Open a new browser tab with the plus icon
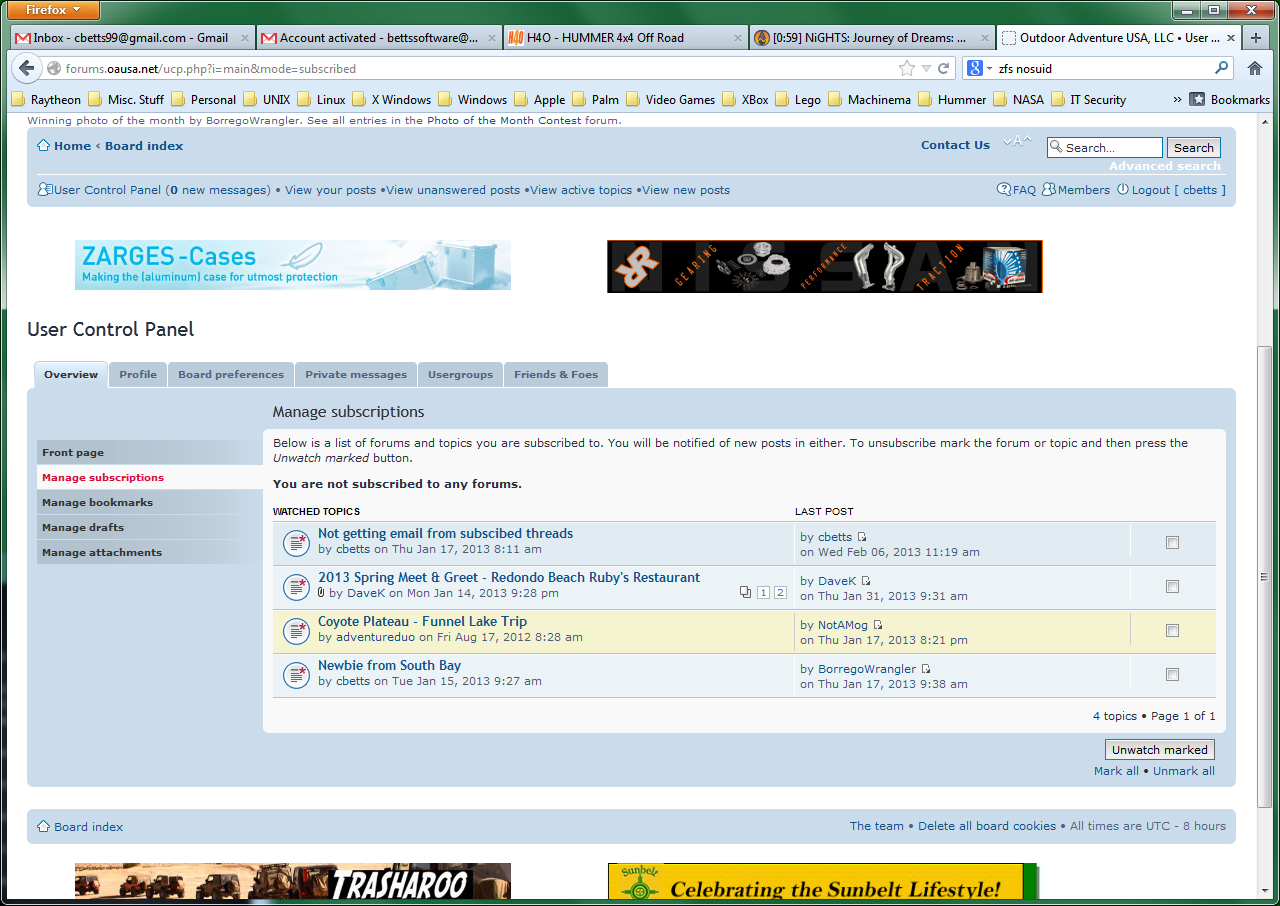The image size is (1280, 906). (x=1256, y=38)
